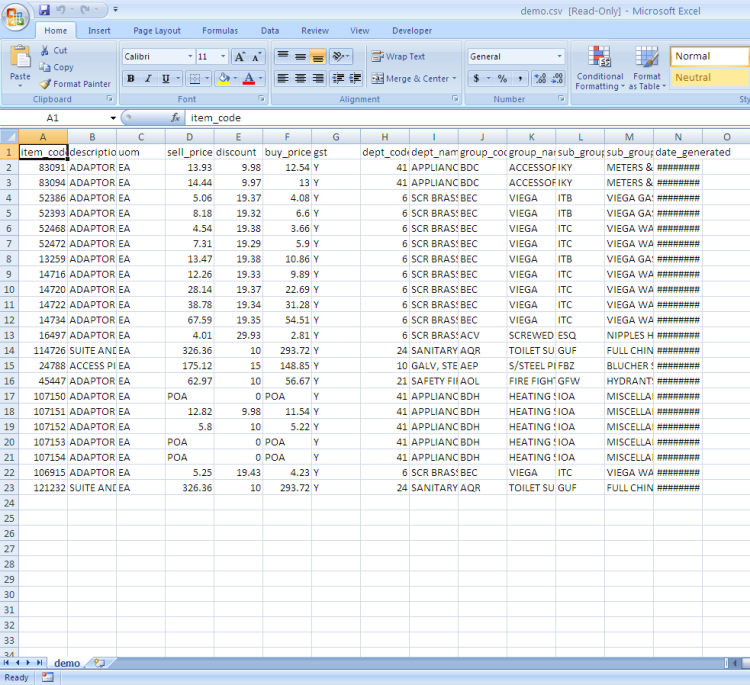The width and height of the screenshot is (750, 685).
Task: Open the font size 11 dropdown
Action: [x=223, y=56]
